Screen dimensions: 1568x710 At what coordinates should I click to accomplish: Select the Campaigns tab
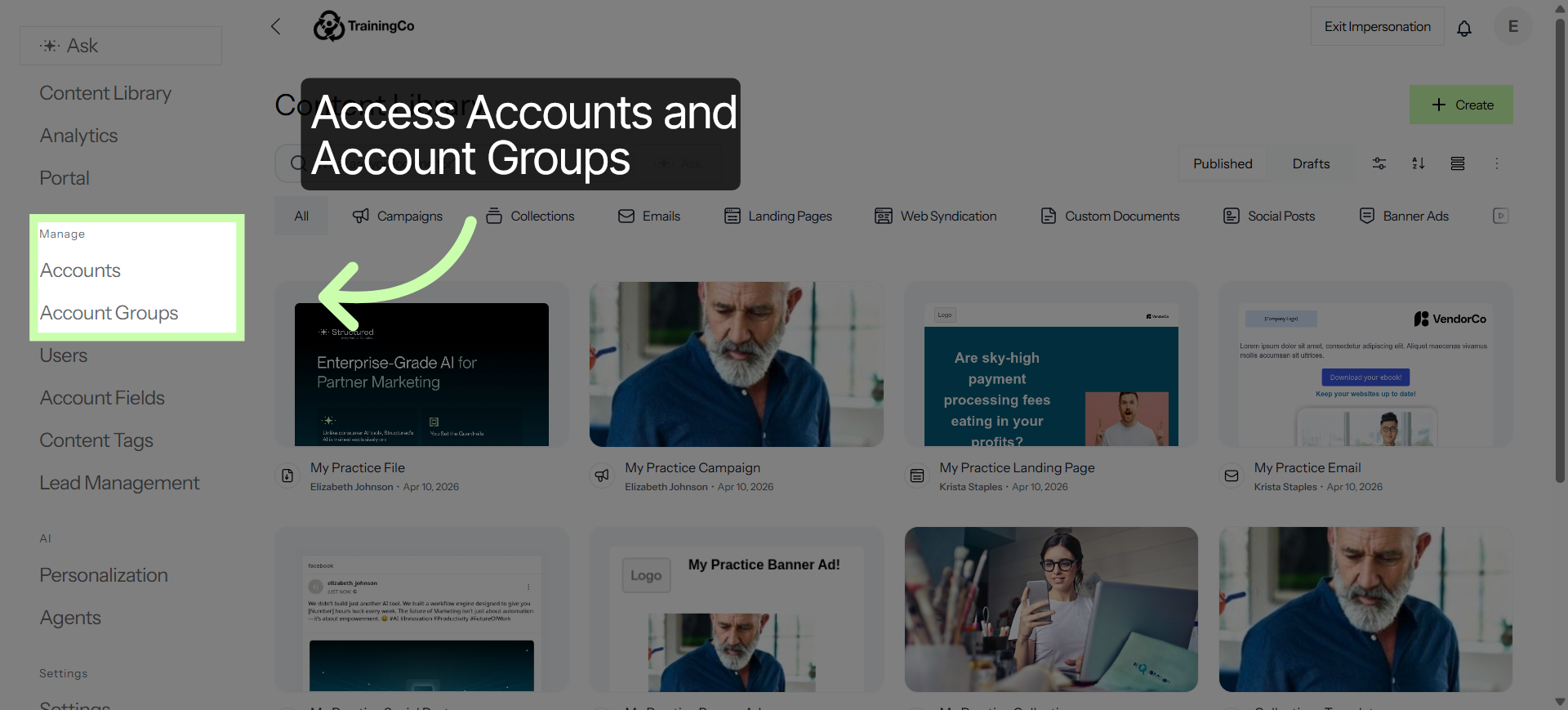[x=398, y=216]
